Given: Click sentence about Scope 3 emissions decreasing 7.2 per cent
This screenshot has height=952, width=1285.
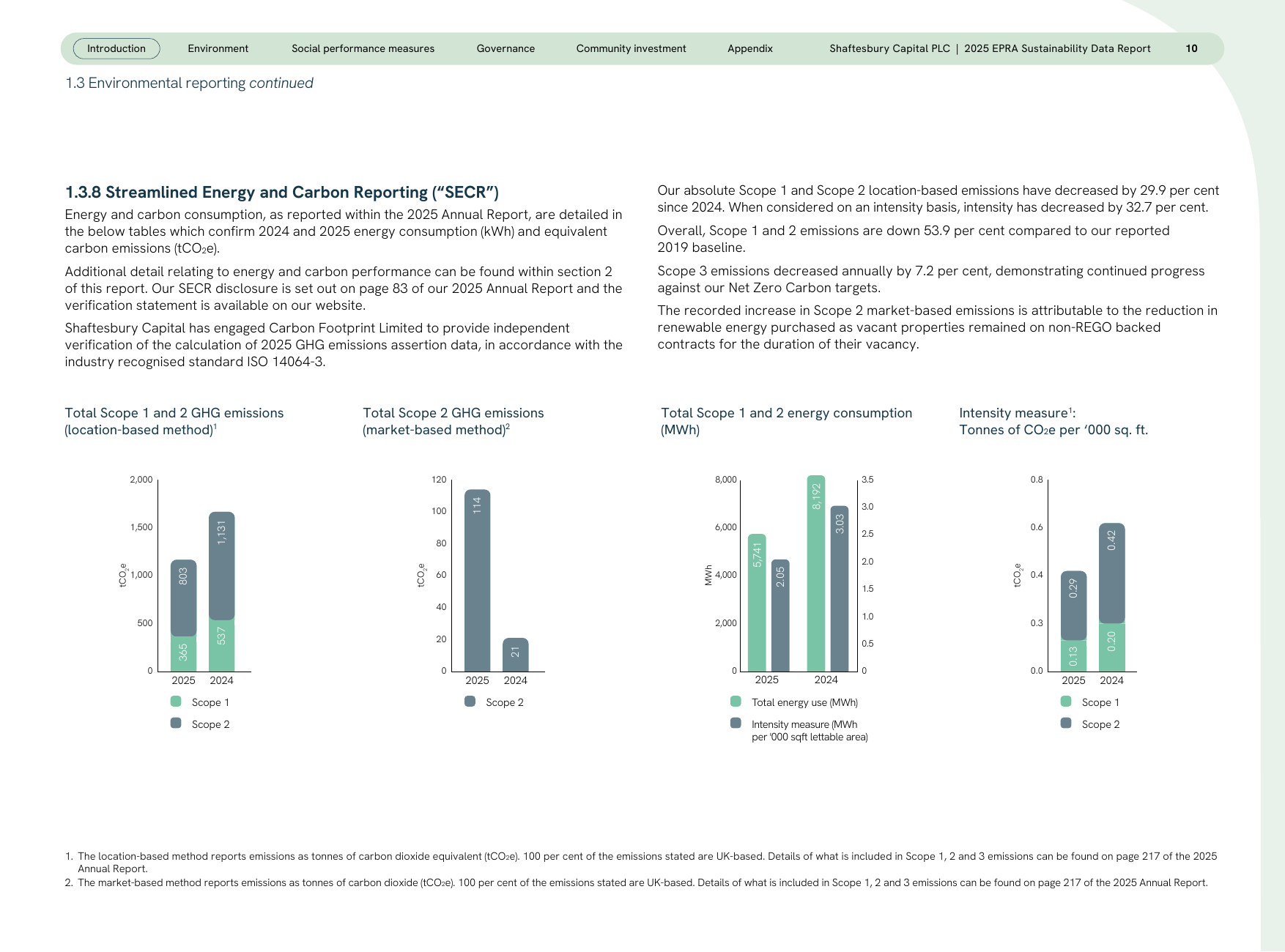Looking at the screenshot, I should (x=930, y=279).
